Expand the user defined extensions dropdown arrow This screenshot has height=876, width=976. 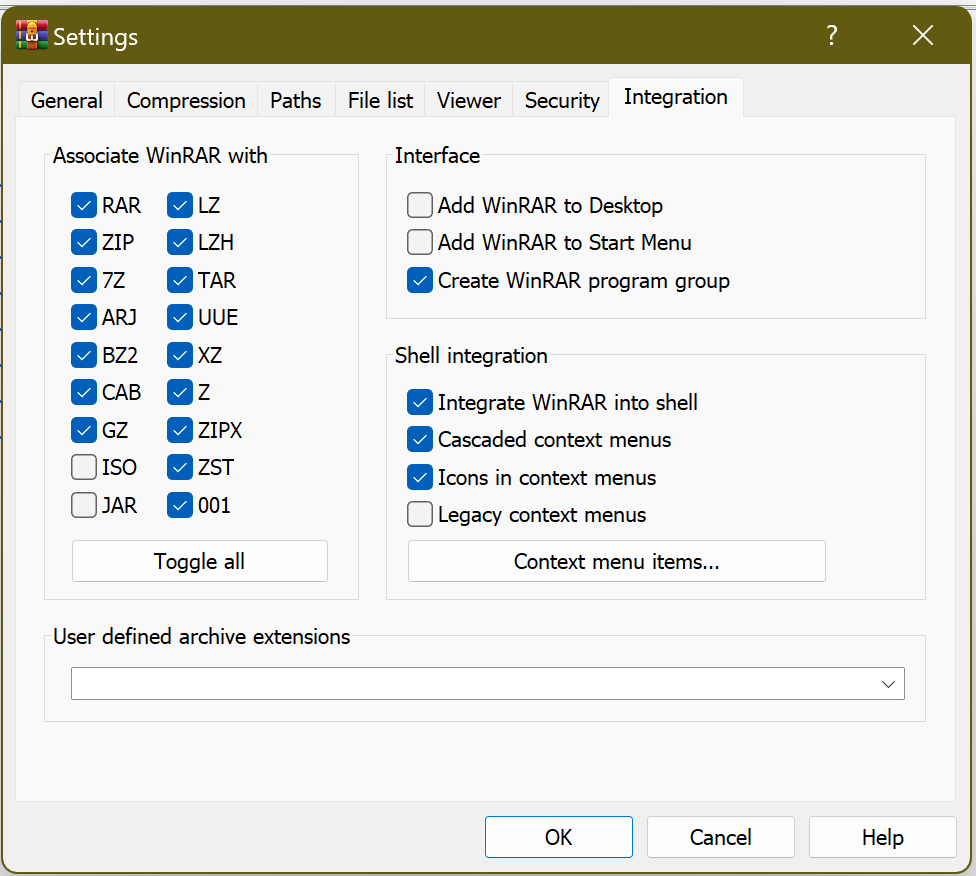click(x=887, y=684)
